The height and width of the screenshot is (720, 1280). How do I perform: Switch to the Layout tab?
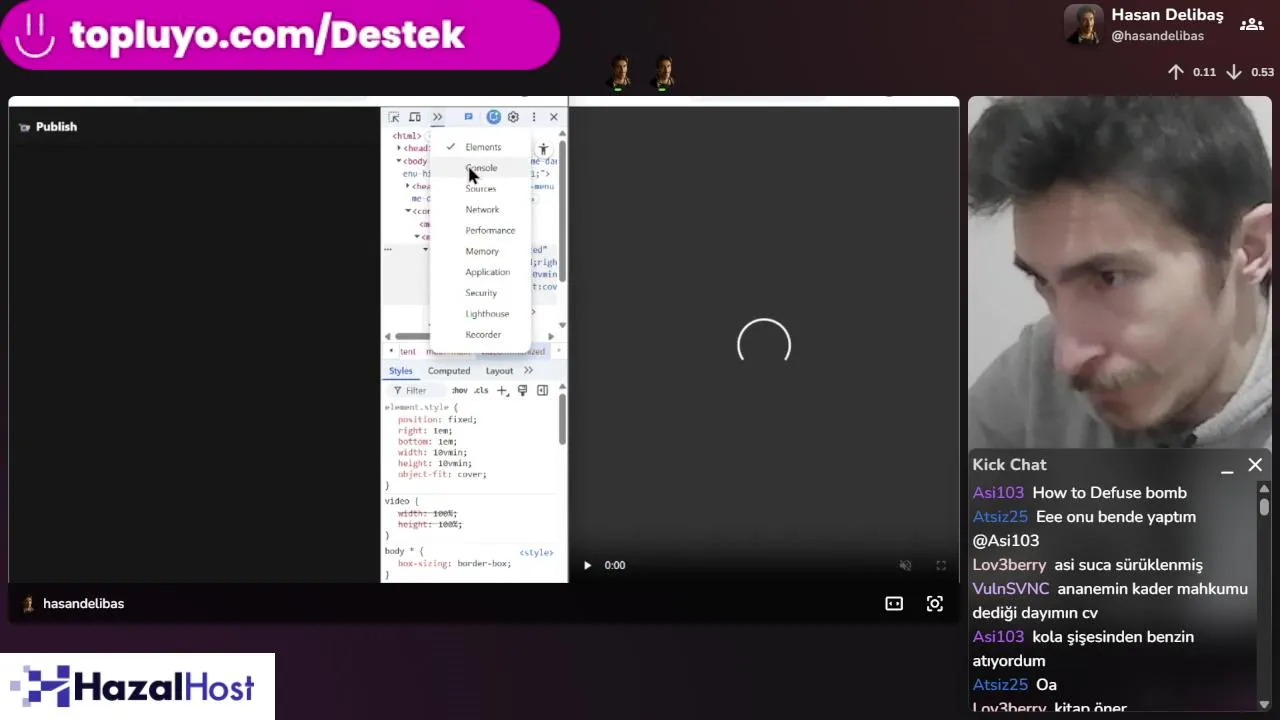point(499,371)
